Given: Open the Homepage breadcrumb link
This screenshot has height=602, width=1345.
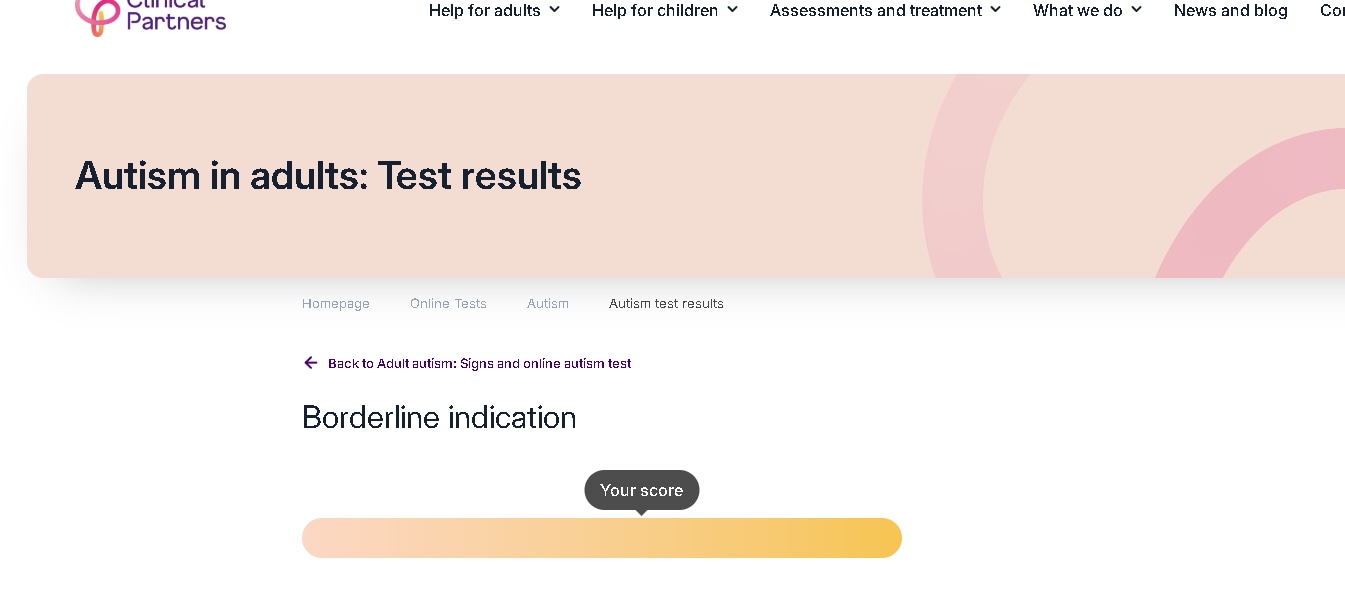Looking at the screenshot, I should (336, 304).
